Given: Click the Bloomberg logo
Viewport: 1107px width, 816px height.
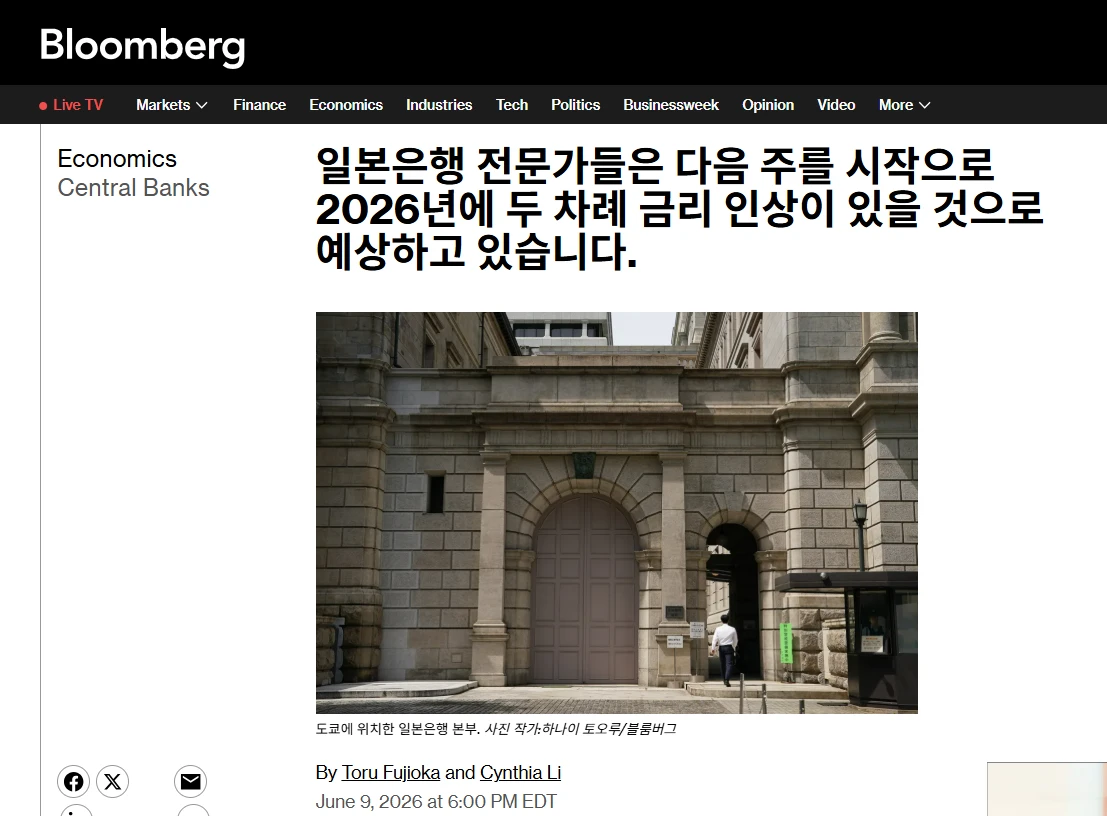Looking at the screenshot, I should (142, 46).
